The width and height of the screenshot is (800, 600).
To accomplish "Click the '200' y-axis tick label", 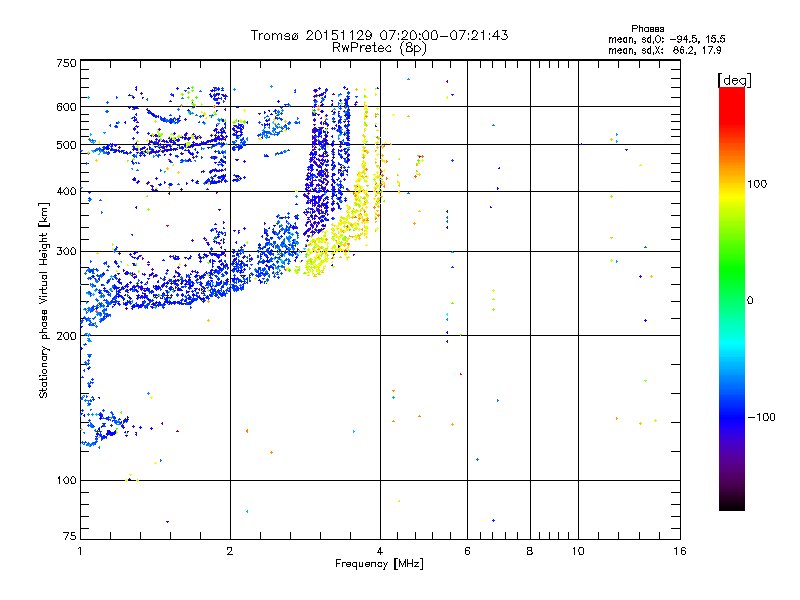I will point(66,336).
